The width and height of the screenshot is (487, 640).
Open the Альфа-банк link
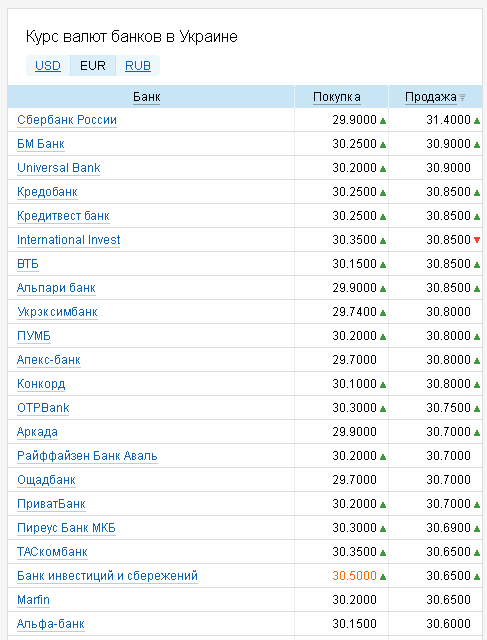coord(51,624)
